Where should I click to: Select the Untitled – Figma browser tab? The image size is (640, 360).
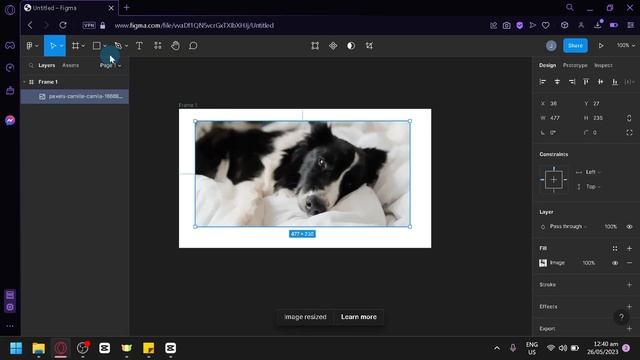tap(69, 8)
